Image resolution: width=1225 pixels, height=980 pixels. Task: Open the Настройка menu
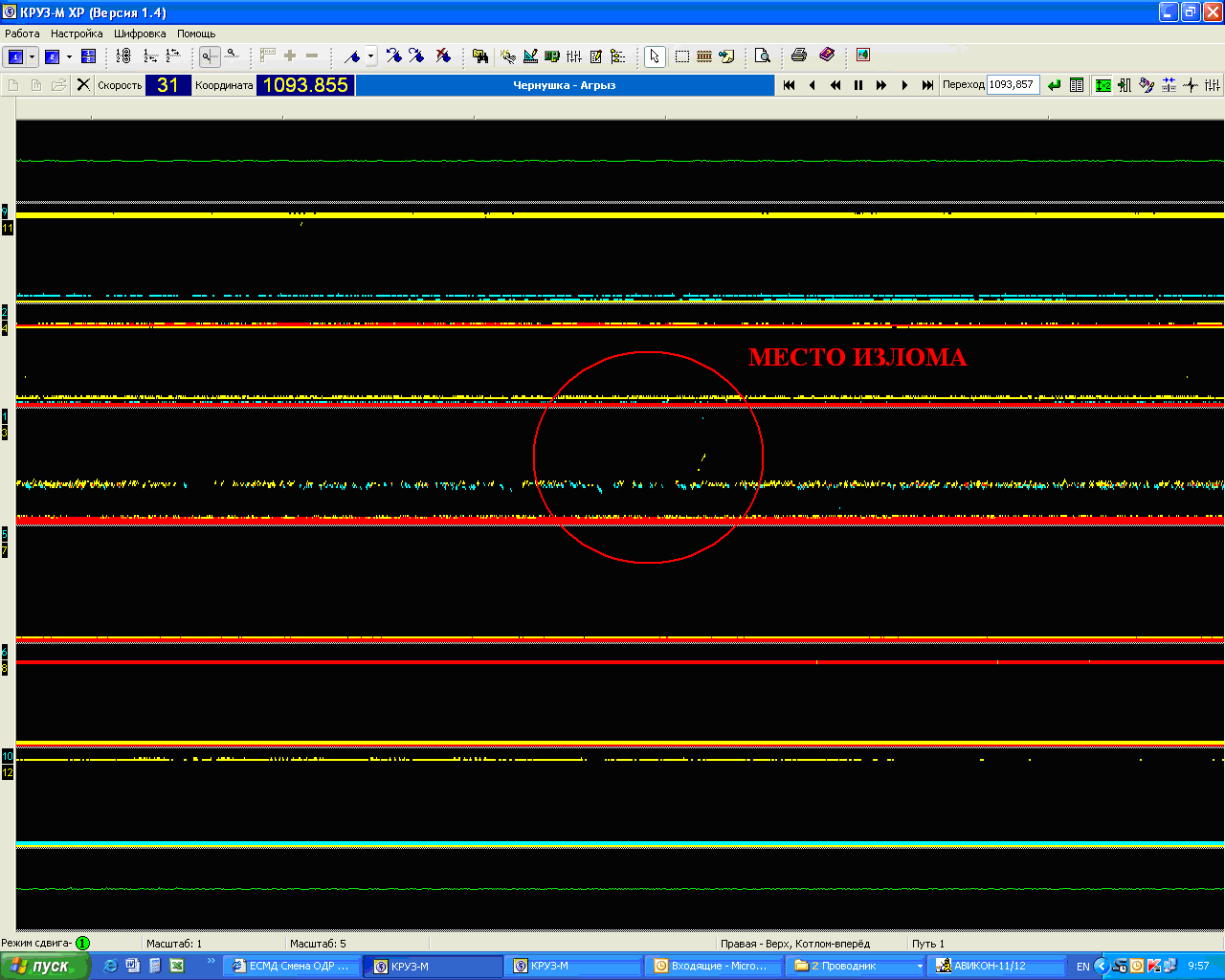77,33
